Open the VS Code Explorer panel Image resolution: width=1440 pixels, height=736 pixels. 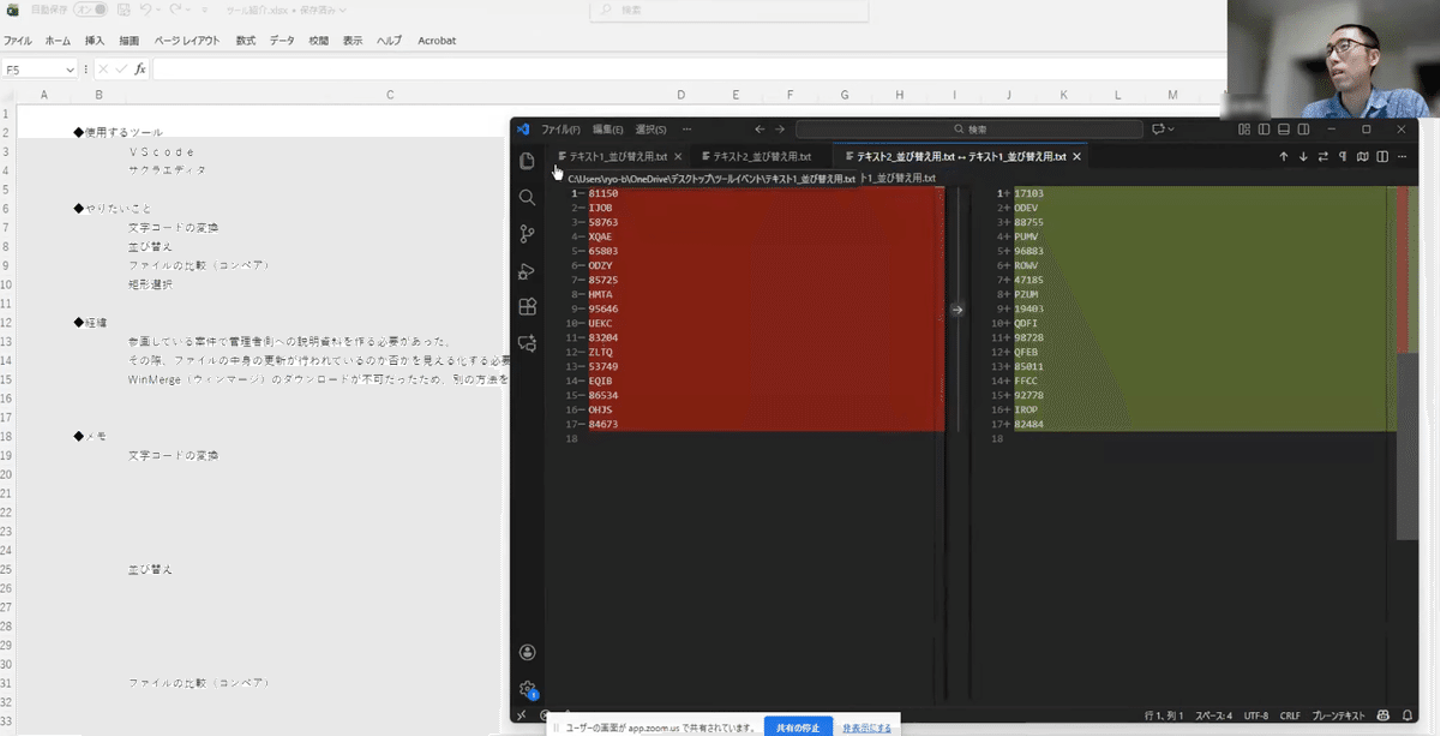click(527, 161)
